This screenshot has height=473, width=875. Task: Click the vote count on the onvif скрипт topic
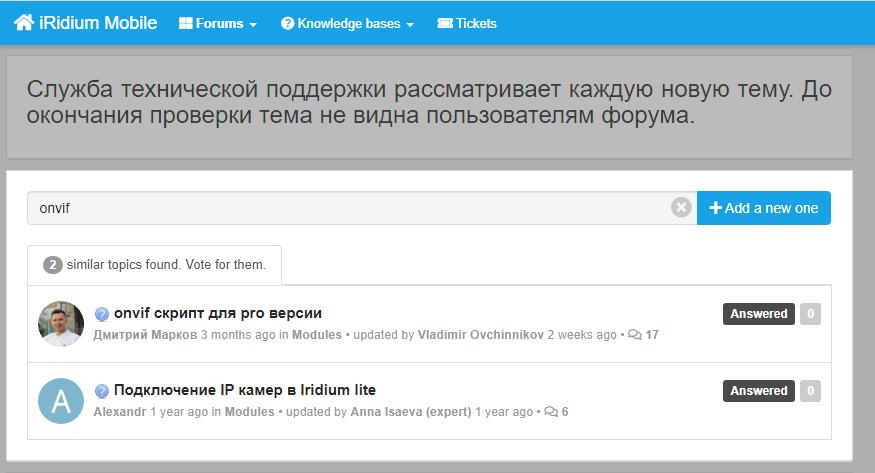coord(810,313)
